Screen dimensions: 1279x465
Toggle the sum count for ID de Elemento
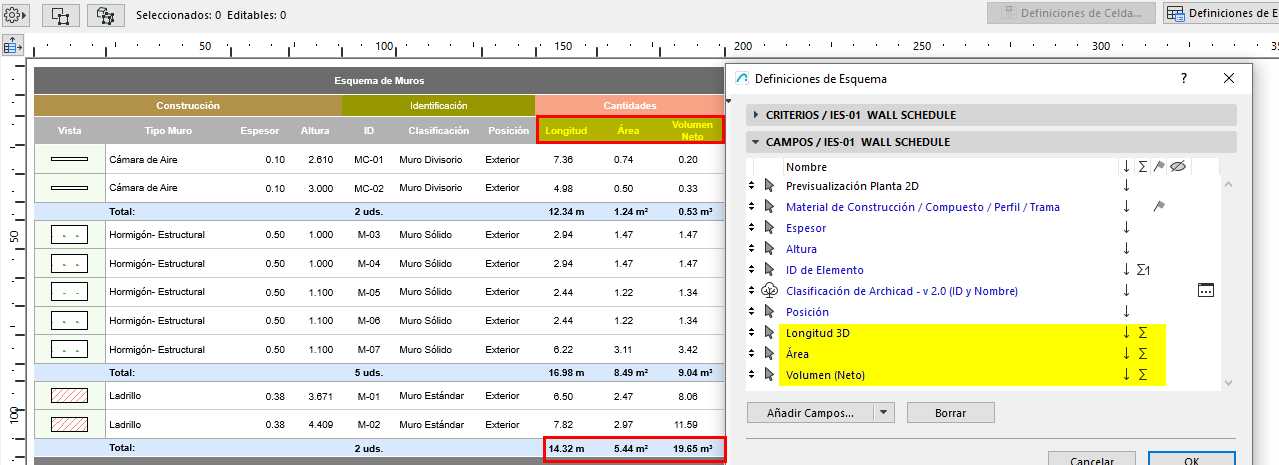pos(1145,270)
